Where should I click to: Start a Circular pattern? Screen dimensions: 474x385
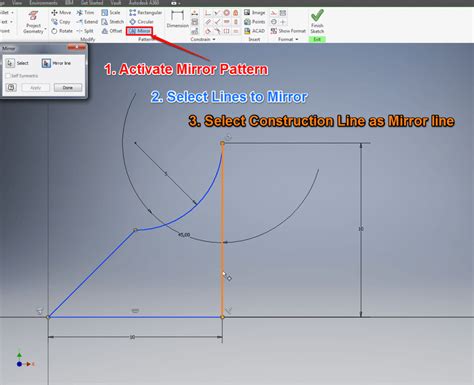pos(141,22)
